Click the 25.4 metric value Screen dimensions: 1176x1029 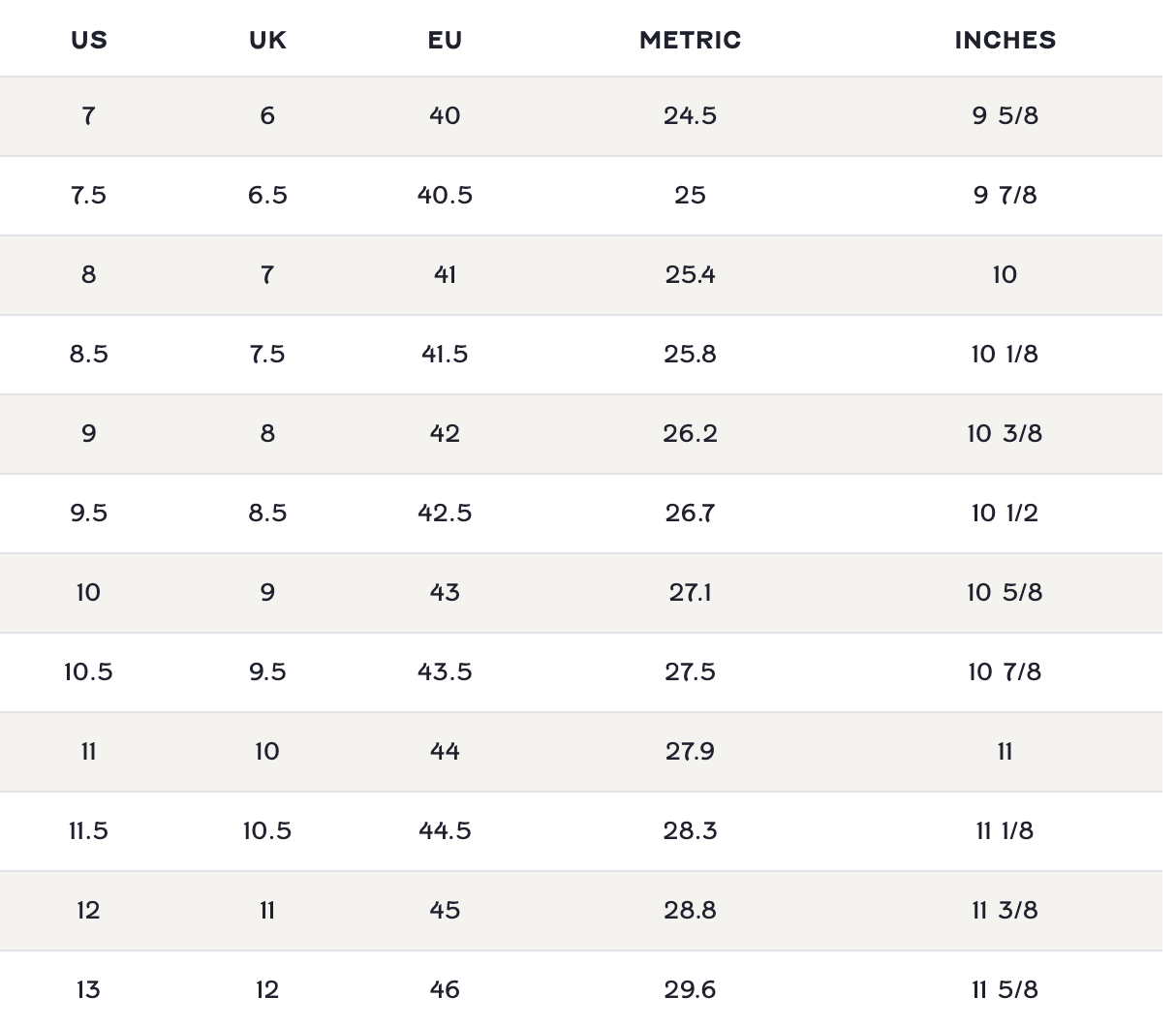click(690, 275)
